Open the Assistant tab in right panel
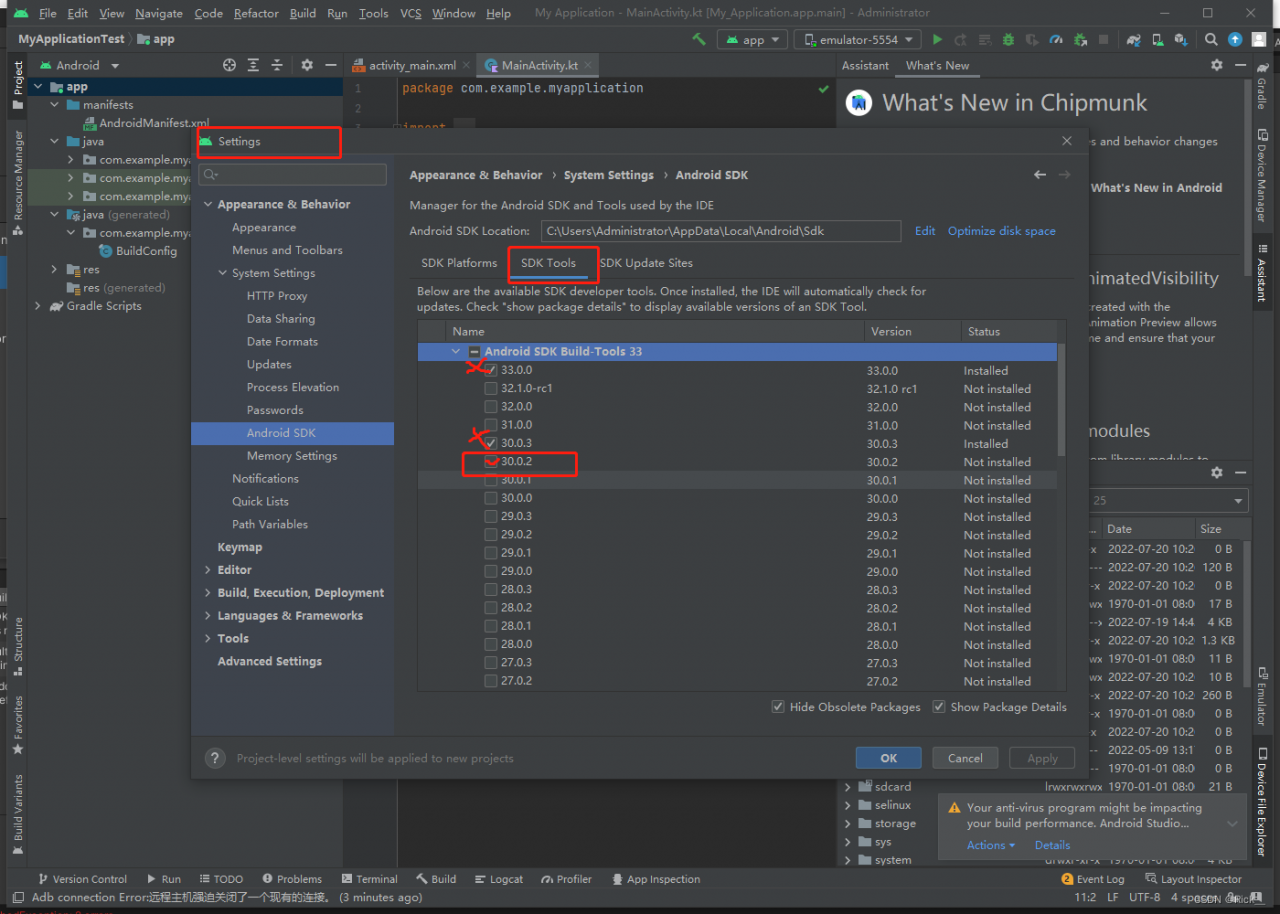The height and width of the screenshot is (914, 1280). coord(865,65)
